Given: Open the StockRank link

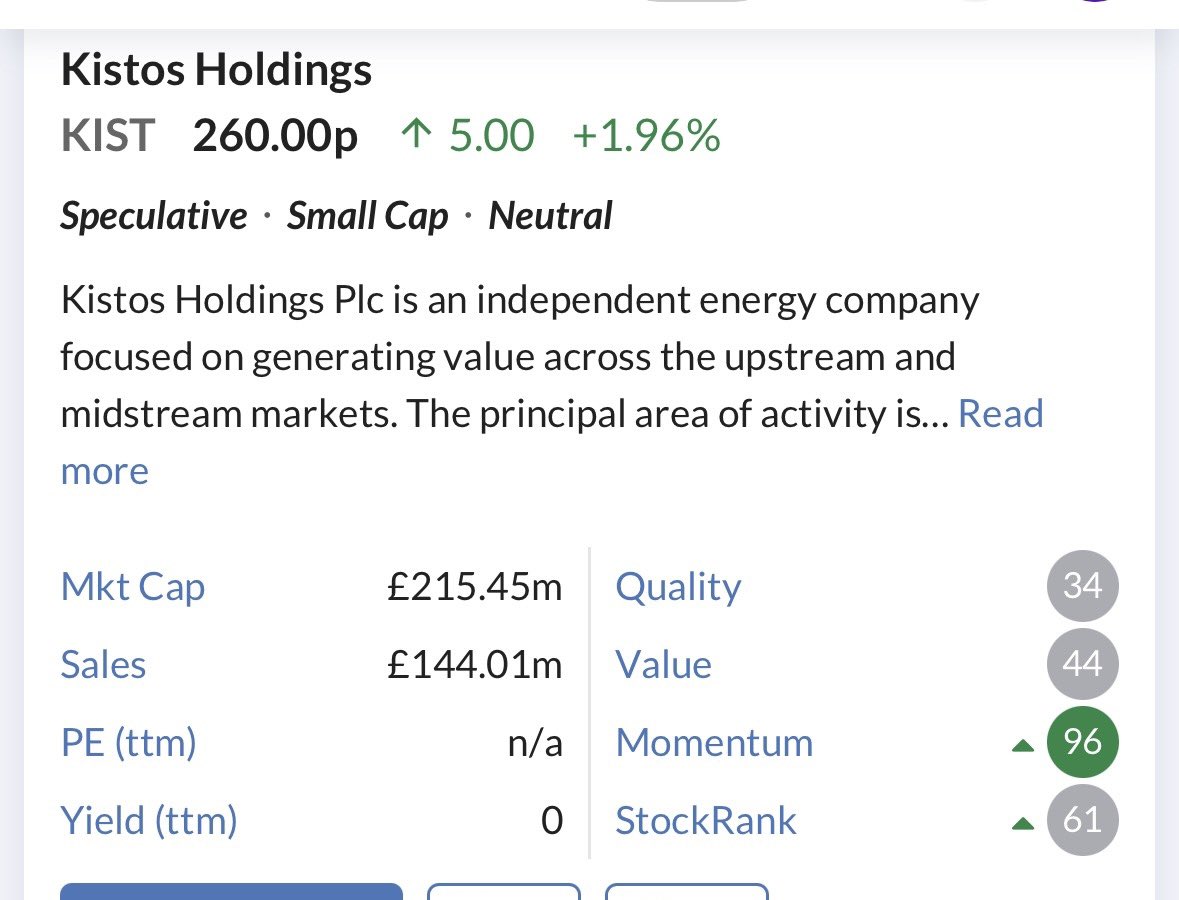Looking at the screenshot, I should click(x=706, y=821).
